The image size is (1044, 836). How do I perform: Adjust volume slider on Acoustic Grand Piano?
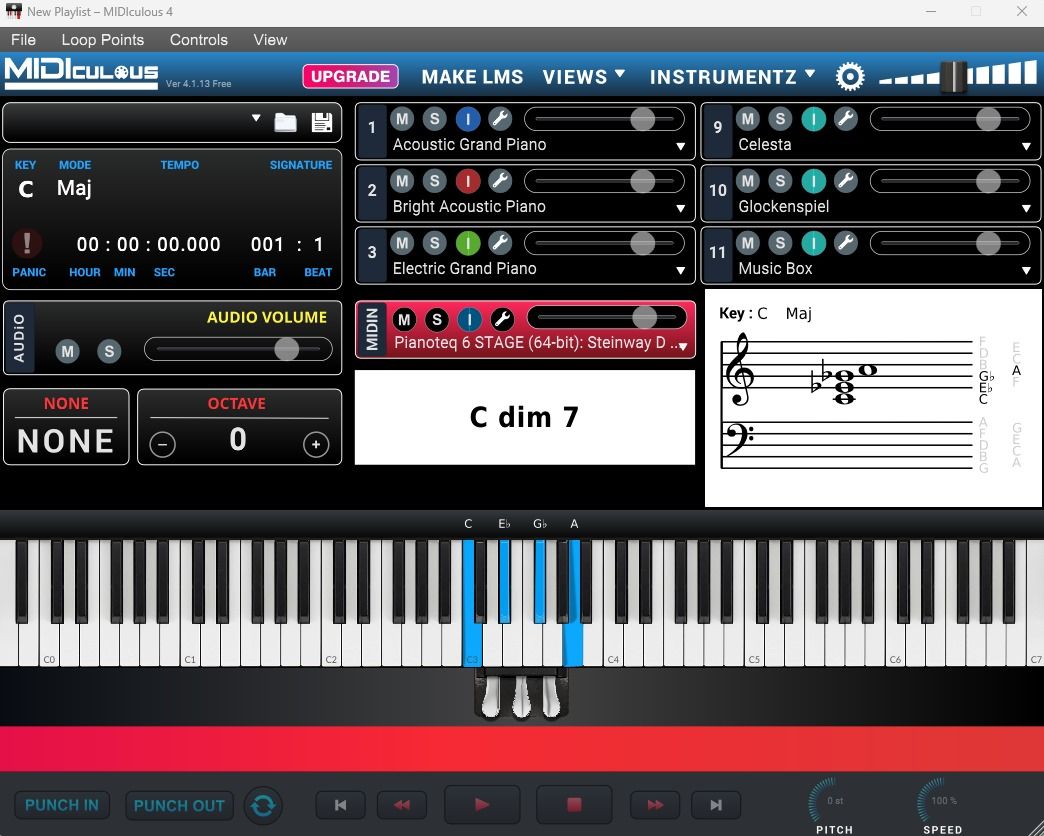click(605, 119)
